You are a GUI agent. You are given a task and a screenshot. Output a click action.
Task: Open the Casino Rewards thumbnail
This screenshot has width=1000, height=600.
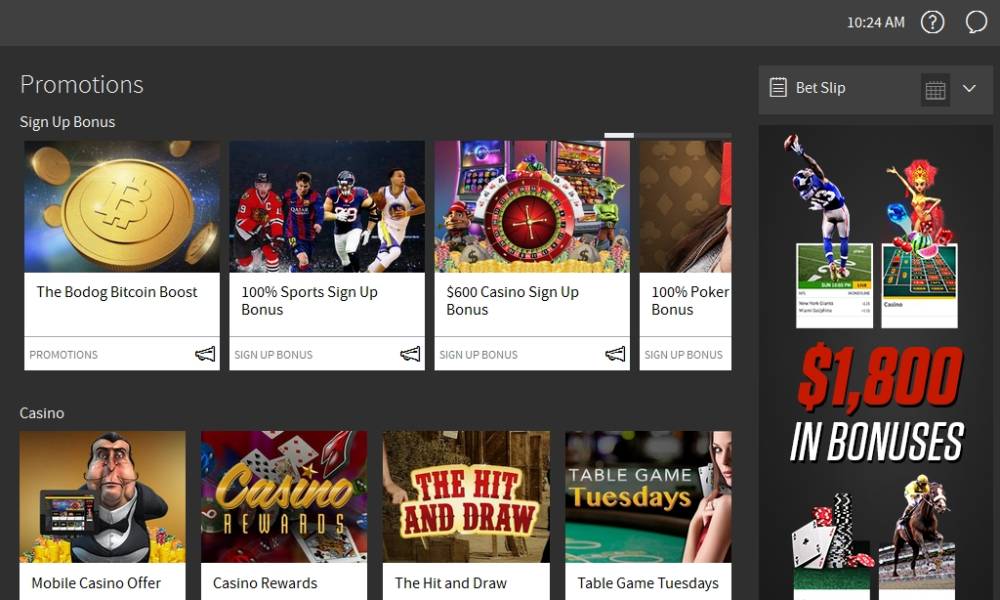click(284, 497)
